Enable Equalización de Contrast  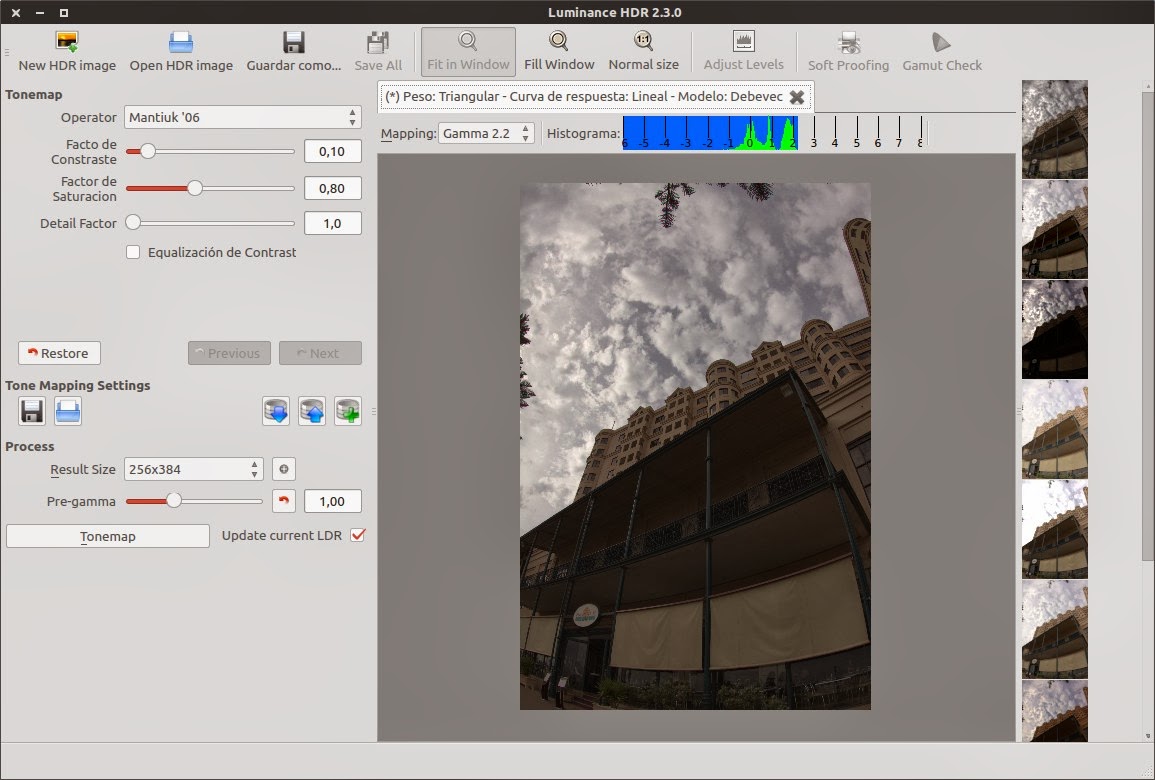[133, 252]
